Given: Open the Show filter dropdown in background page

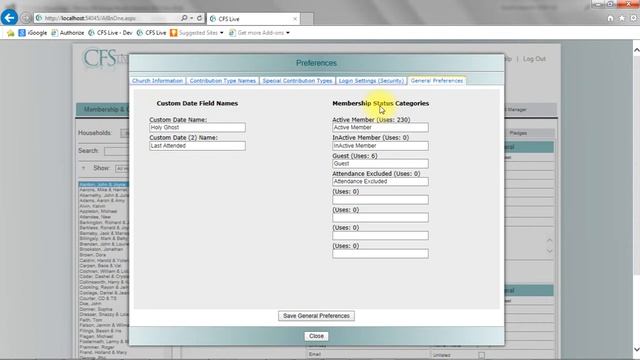Looking at the screenshot, I should (122, 169).
